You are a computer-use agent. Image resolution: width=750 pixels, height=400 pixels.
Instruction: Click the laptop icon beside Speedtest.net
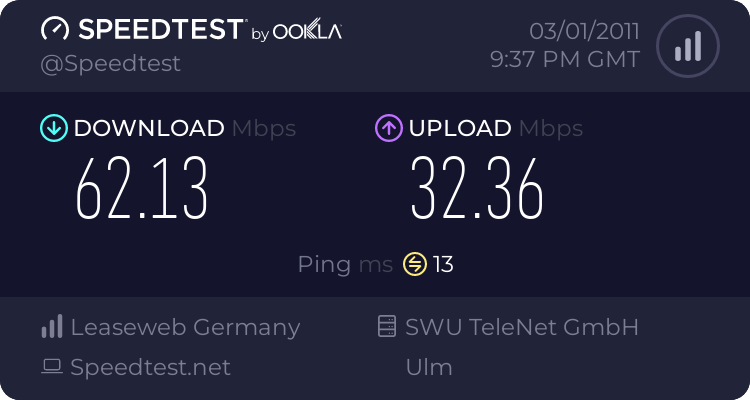tap(52, 367)
